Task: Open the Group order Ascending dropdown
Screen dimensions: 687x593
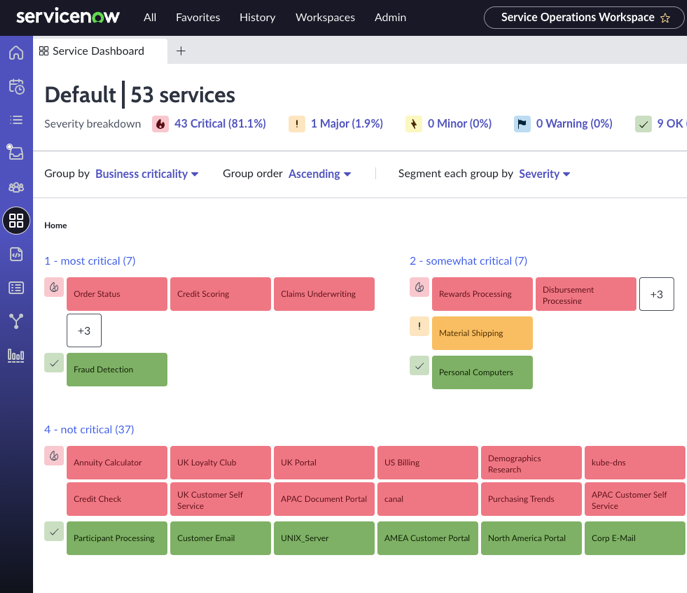Action: [x=320, y=174]
